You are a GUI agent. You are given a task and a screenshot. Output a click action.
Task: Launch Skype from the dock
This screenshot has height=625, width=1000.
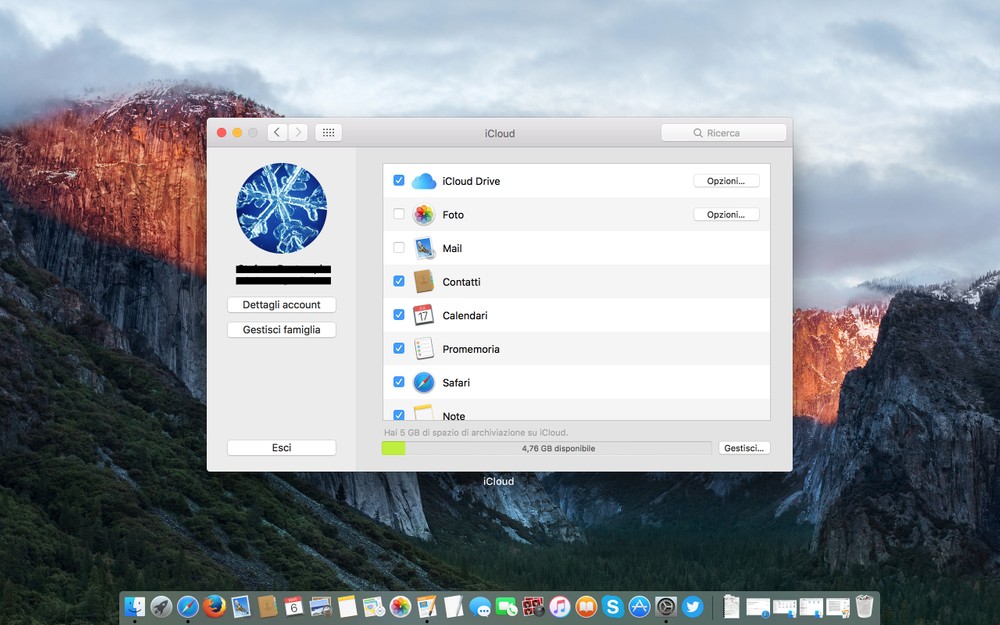click(612, 606)
